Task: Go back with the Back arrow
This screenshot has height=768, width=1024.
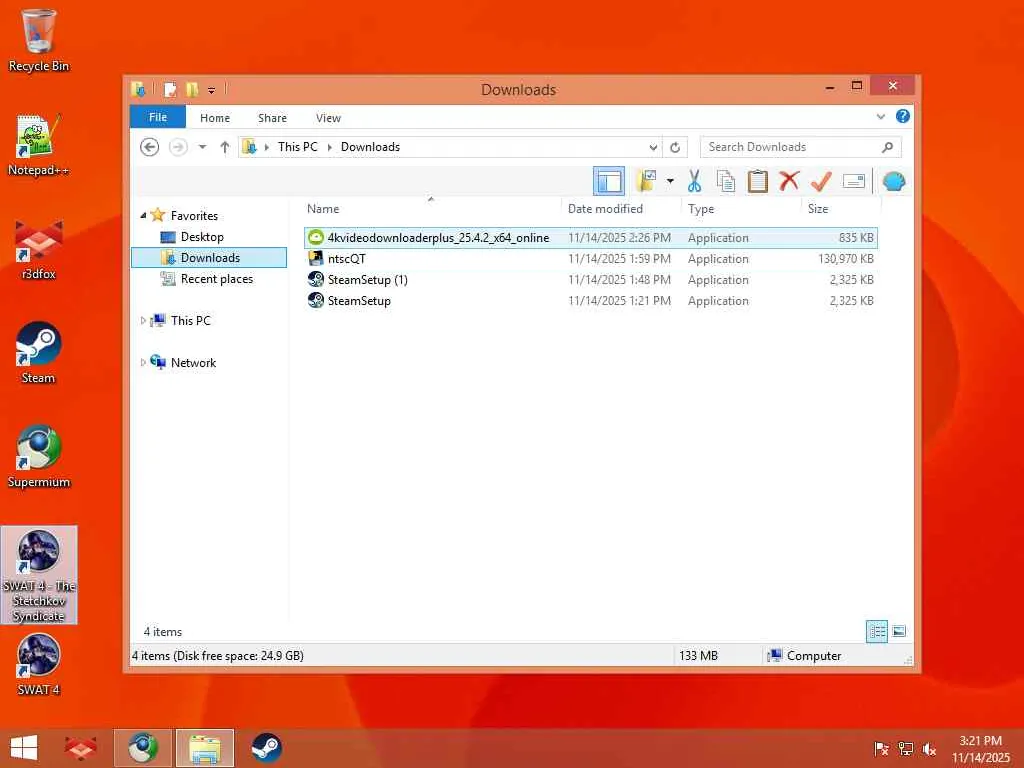Action: 150,147
